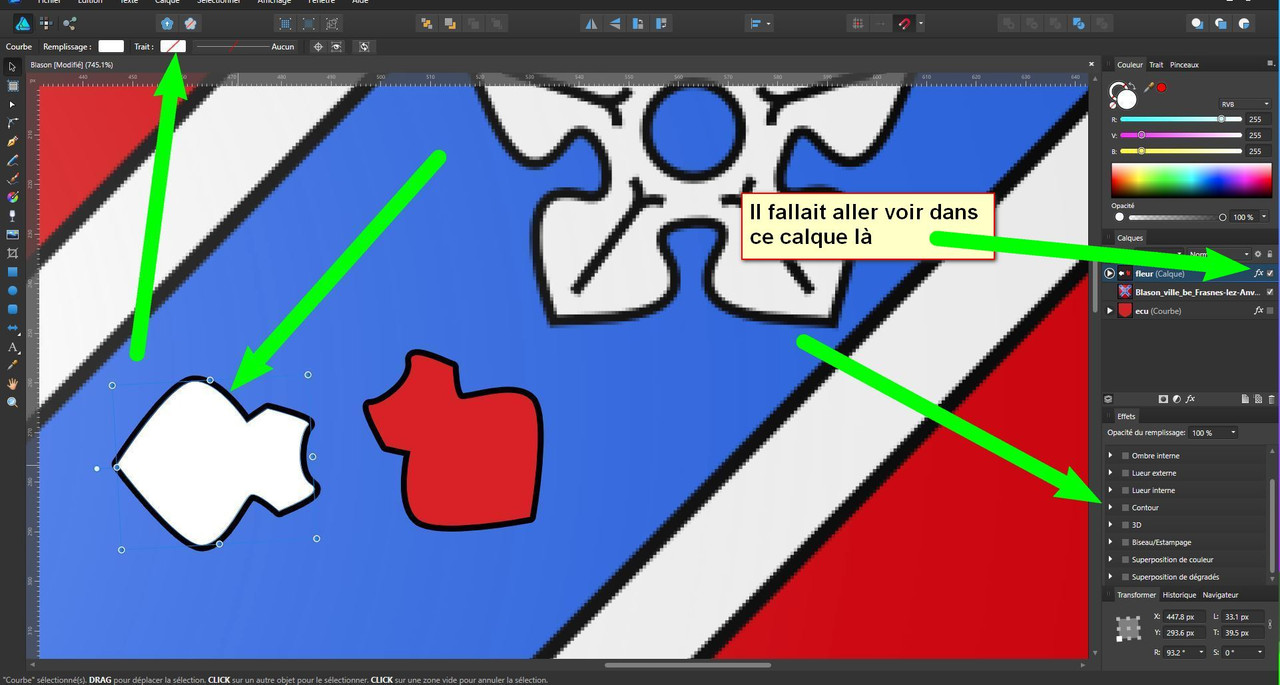This screenshot has width=1280, height=685.
Task: Open the alignment options dropdown
Action: [759, 23]
